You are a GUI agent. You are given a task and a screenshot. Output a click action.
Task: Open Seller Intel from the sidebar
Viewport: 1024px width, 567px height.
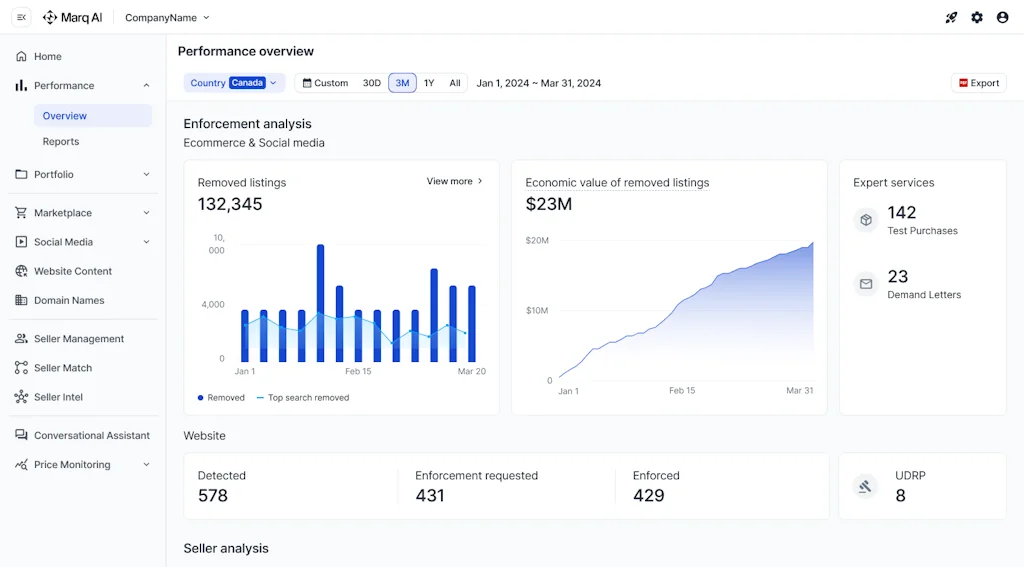(58, 397)
